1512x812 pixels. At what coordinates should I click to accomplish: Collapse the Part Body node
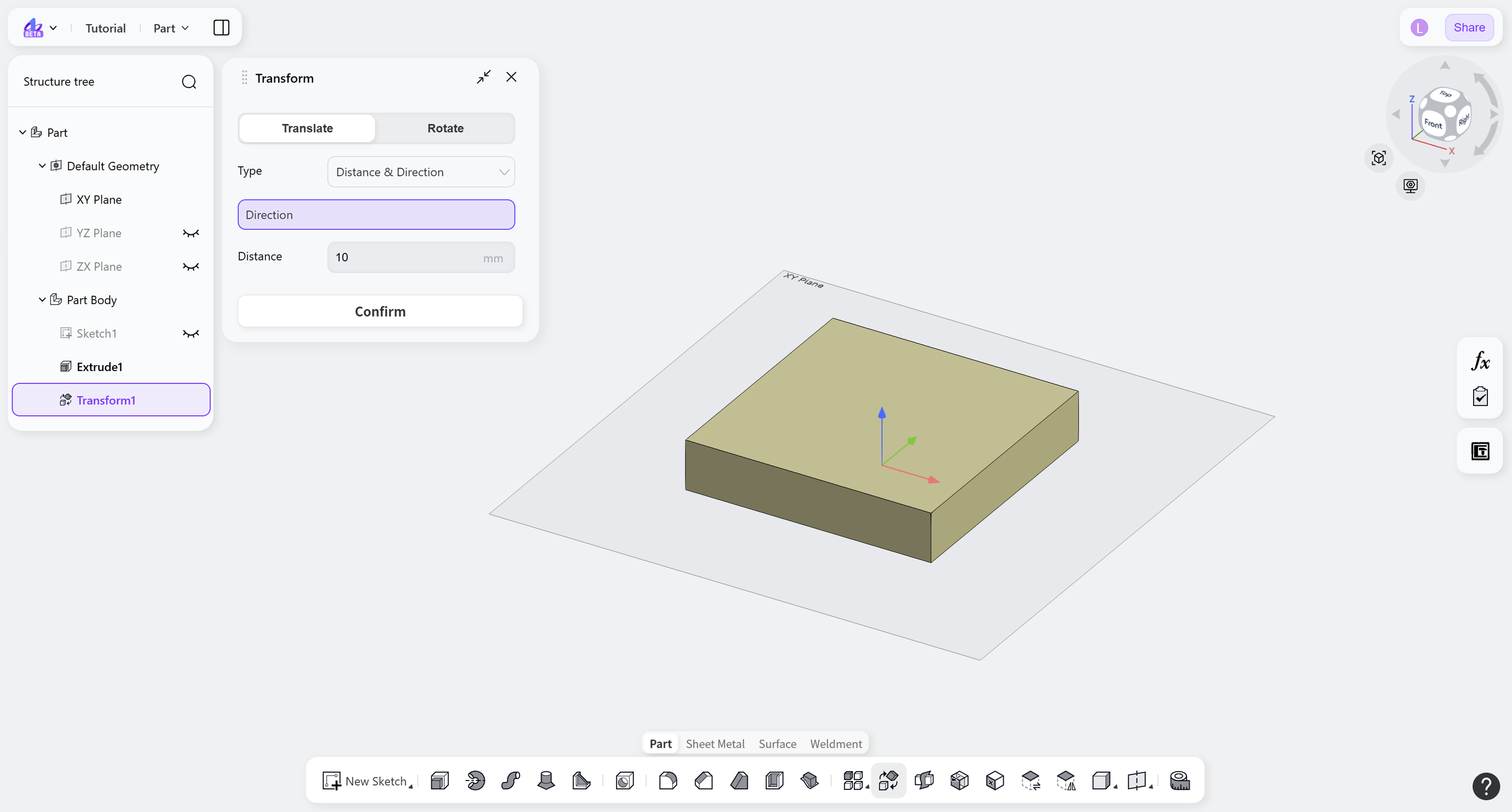[42, 300]
